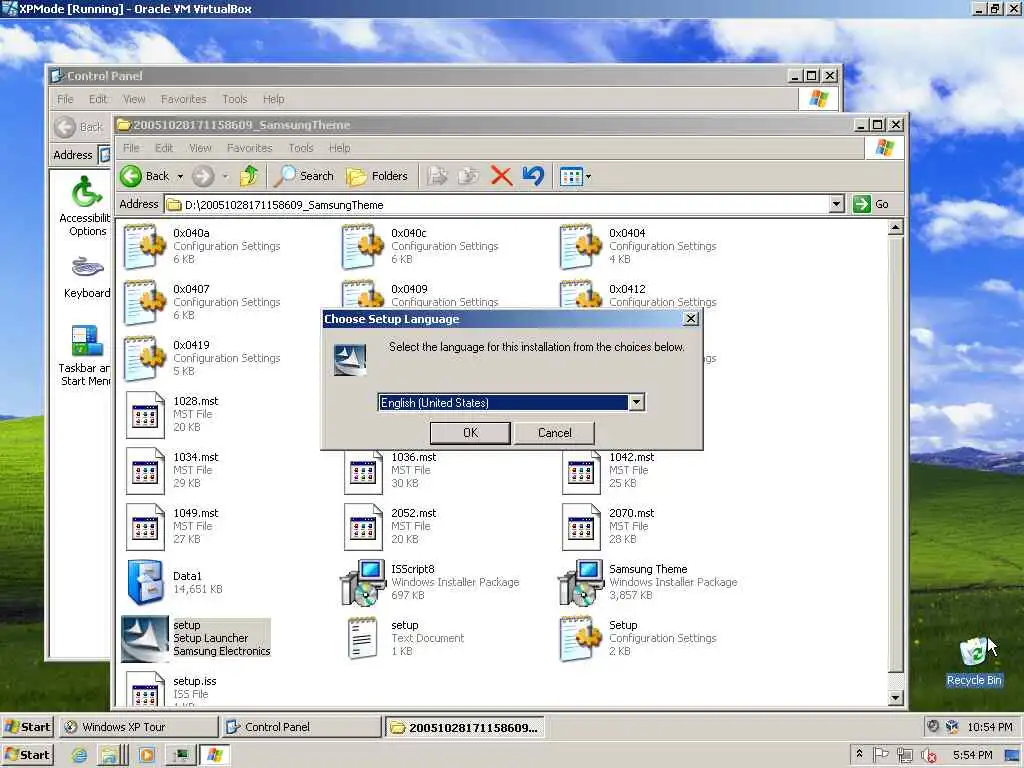Click the blue Undo arrow icon

pos(533,176)
